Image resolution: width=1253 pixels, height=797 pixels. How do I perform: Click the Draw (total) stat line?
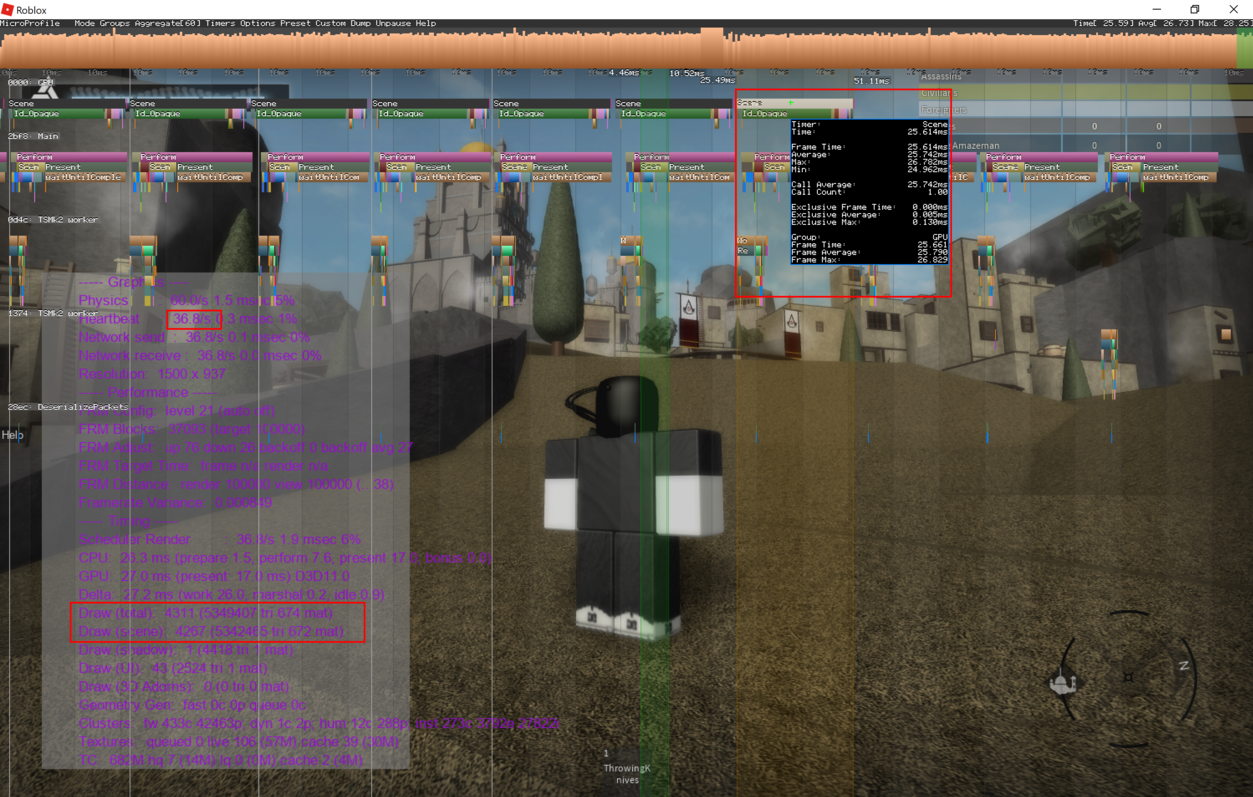(205, 613)
